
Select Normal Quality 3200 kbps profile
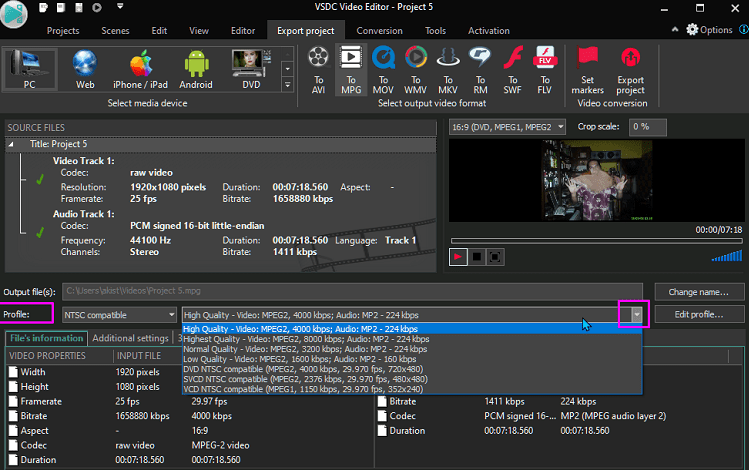(x=412, y=349)
